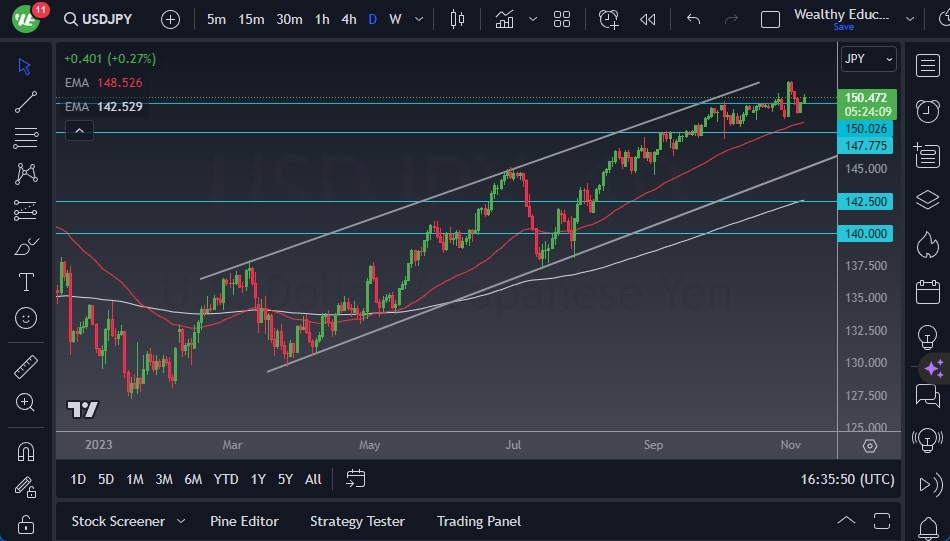Image resolution: width=950 pixels, height=541 pixels.
Task: Toggle lock all drawing tools
Action: tap(26, 524)
